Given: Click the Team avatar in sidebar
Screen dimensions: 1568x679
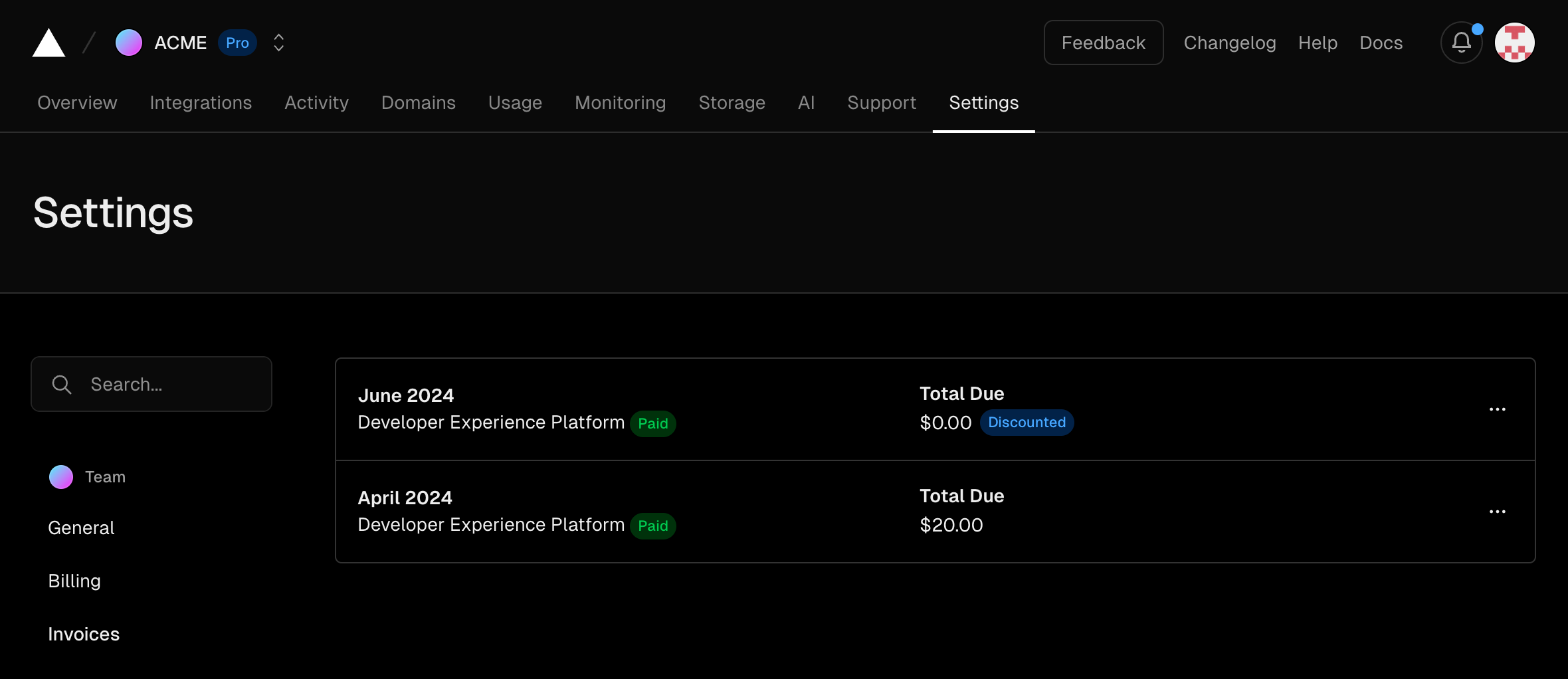Looking at the screenshot, I should pyautogui.click(x=61, y=477).
